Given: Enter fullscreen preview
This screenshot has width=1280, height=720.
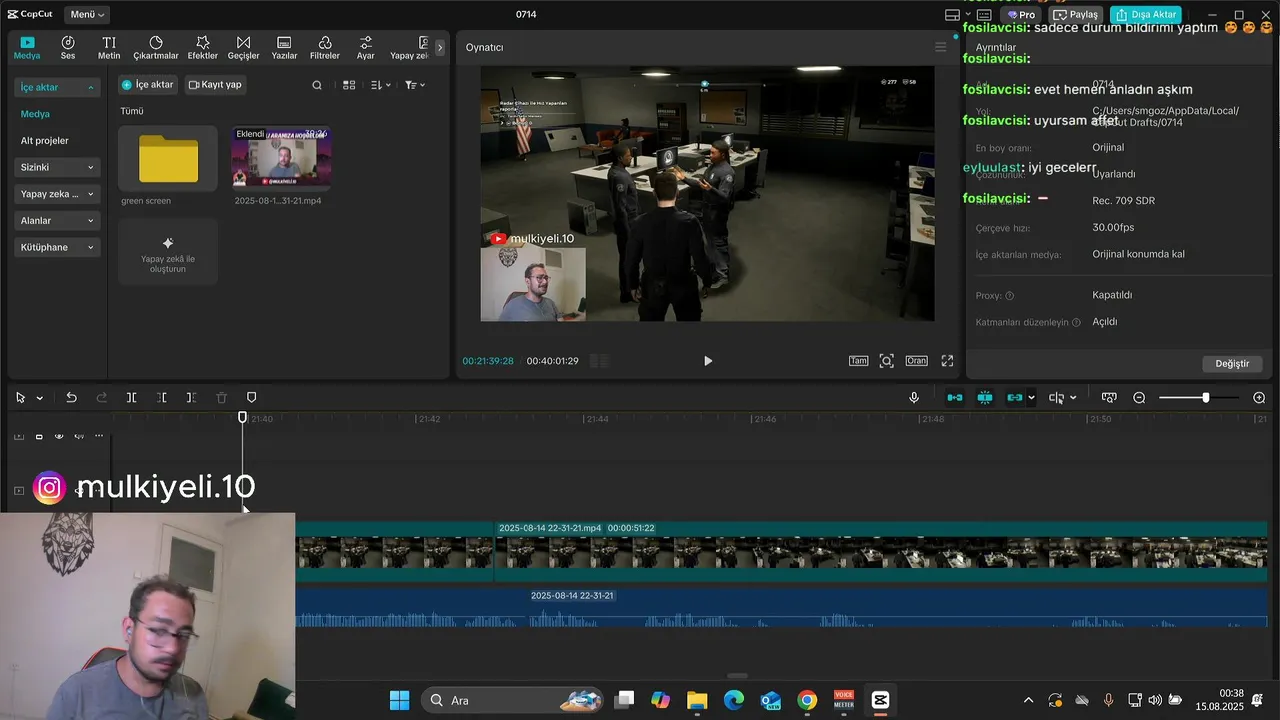Looking at the screenshot, I should tap(947, 361).
